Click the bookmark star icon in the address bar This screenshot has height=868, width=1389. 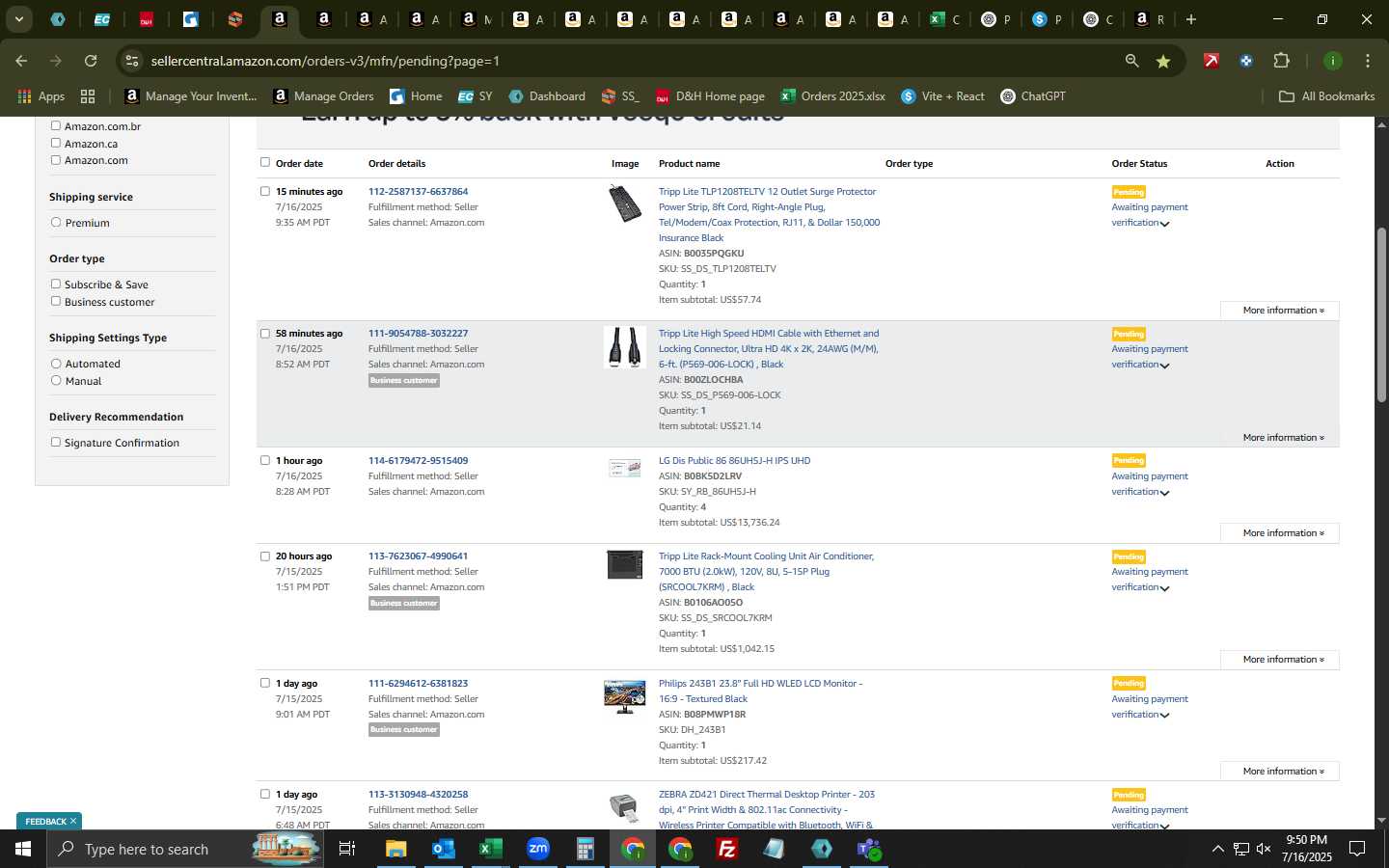tap(1163, 61)
